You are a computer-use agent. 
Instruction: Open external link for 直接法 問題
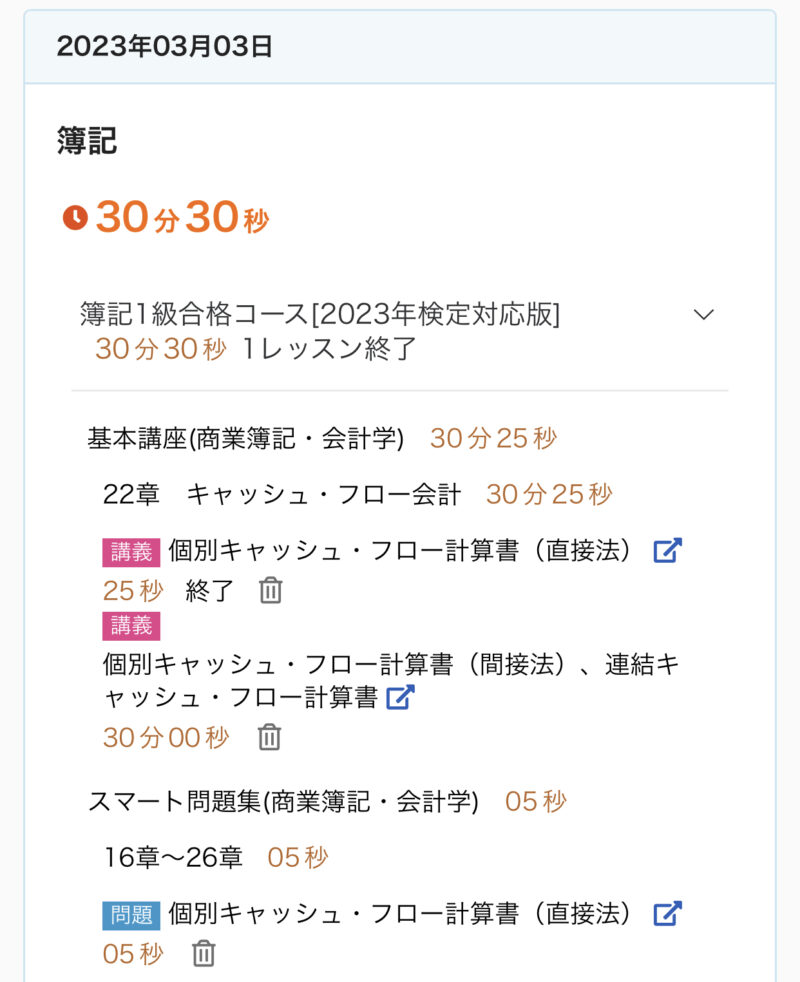click(667, 913)
